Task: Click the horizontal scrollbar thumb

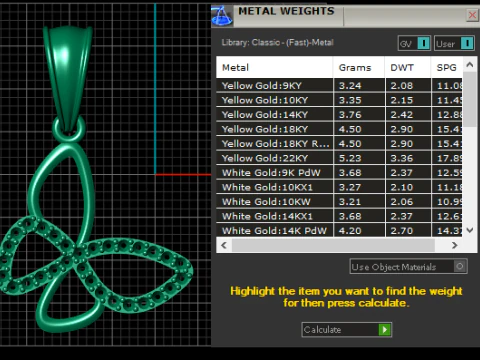Action: pyautogui.click(x=333, y=245)
